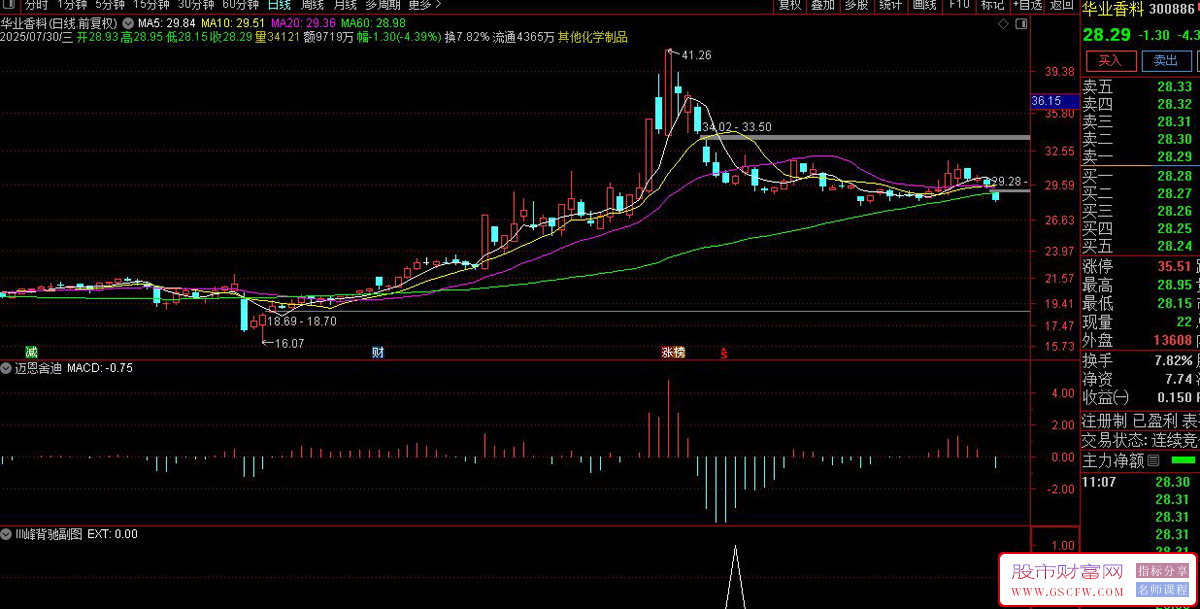1200x609 pixels.
Task: Click the left panel icon before 分时
Action: pyautogui.click(x=10, y=5)
